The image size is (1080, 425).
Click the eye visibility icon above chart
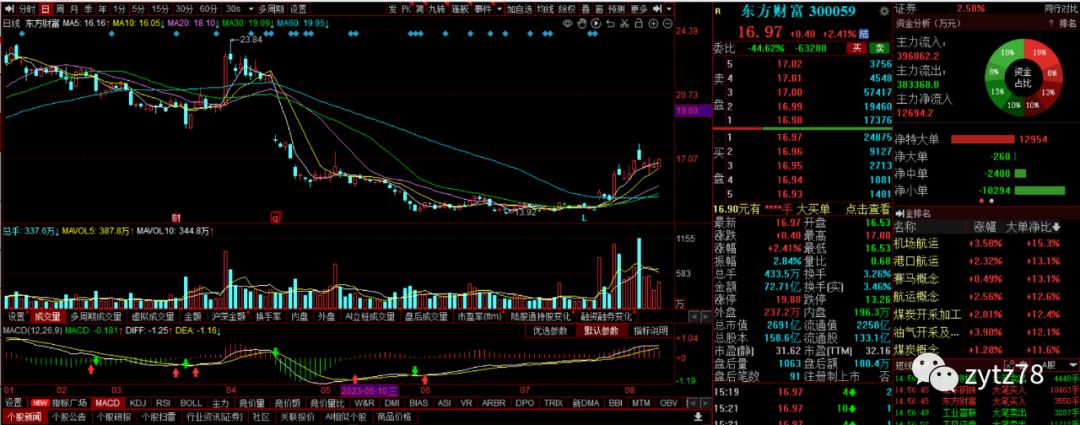[x=568, y=23]
